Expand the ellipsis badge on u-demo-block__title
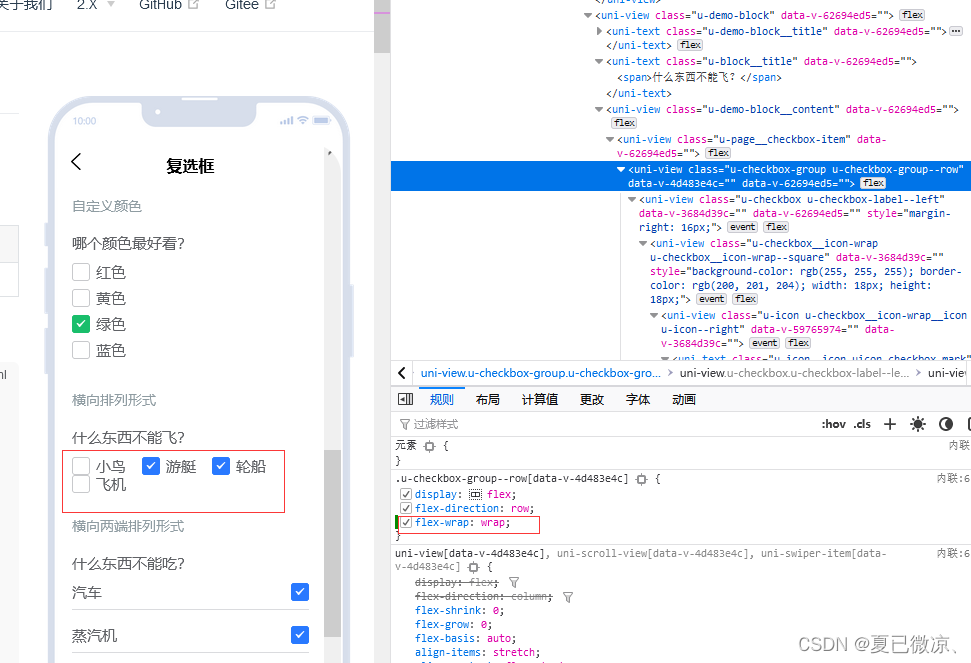Image resolution: width=971 pixels, height=663 pixels. click(956, 31)
